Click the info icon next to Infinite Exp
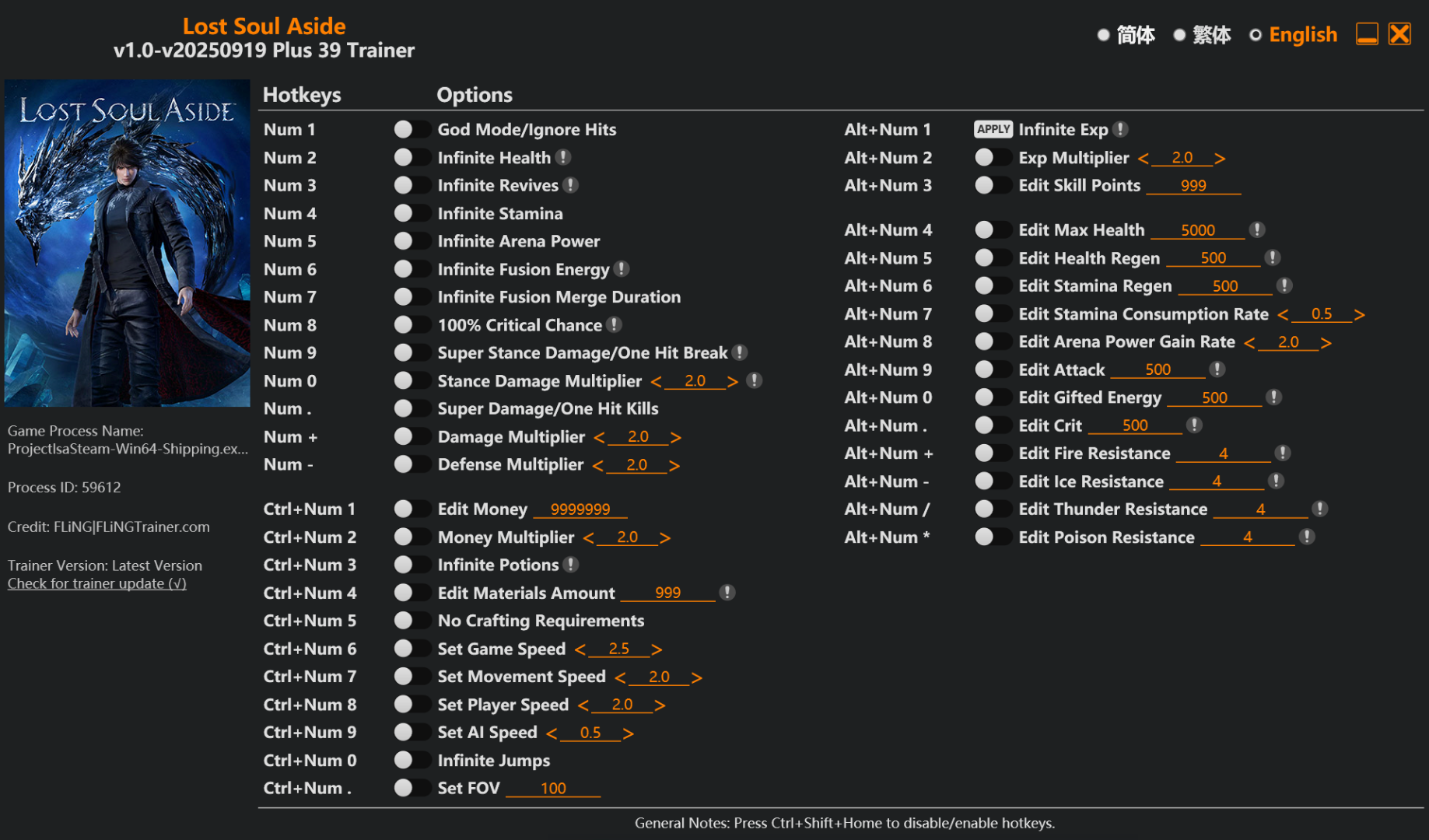Screen dimensions: 1429x840 [x=1120, y=129]
